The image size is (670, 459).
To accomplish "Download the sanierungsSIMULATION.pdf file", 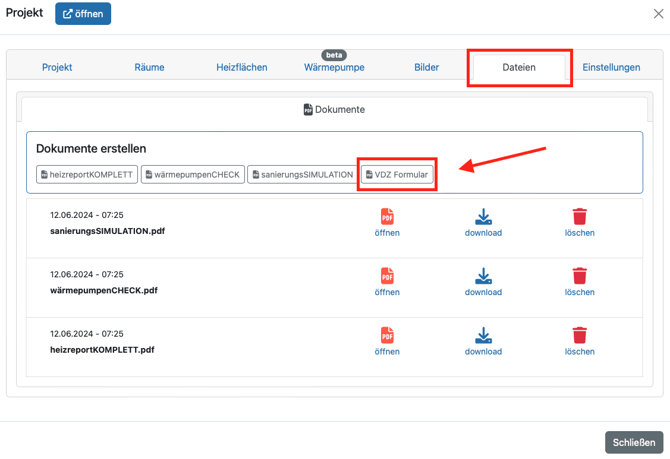I will [483, 217].
